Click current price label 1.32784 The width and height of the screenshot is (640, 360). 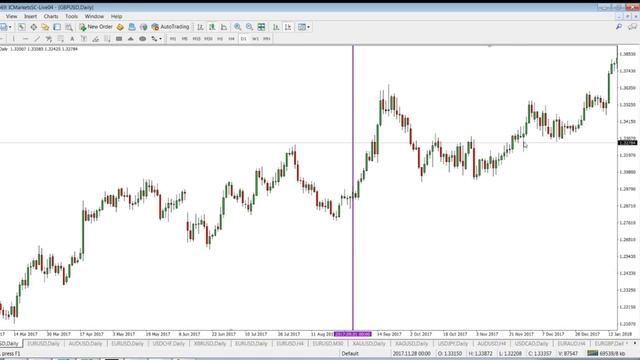click(x=628, y=142)
